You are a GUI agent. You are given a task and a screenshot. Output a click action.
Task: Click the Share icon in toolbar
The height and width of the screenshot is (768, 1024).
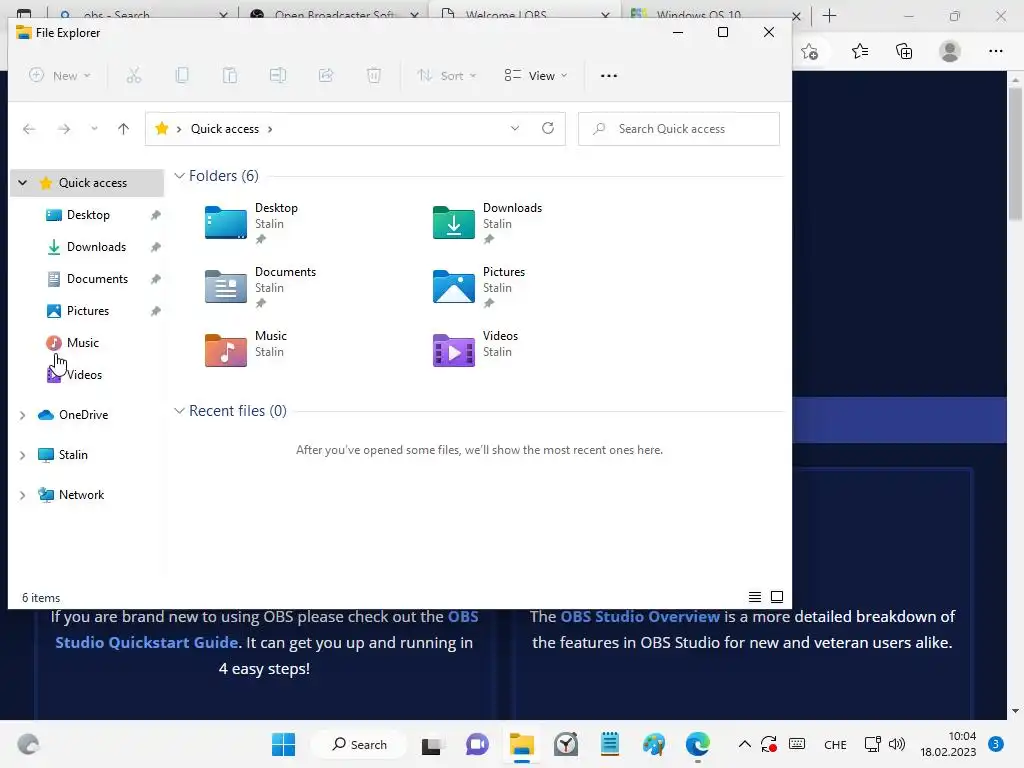click(x=326, y=76)
